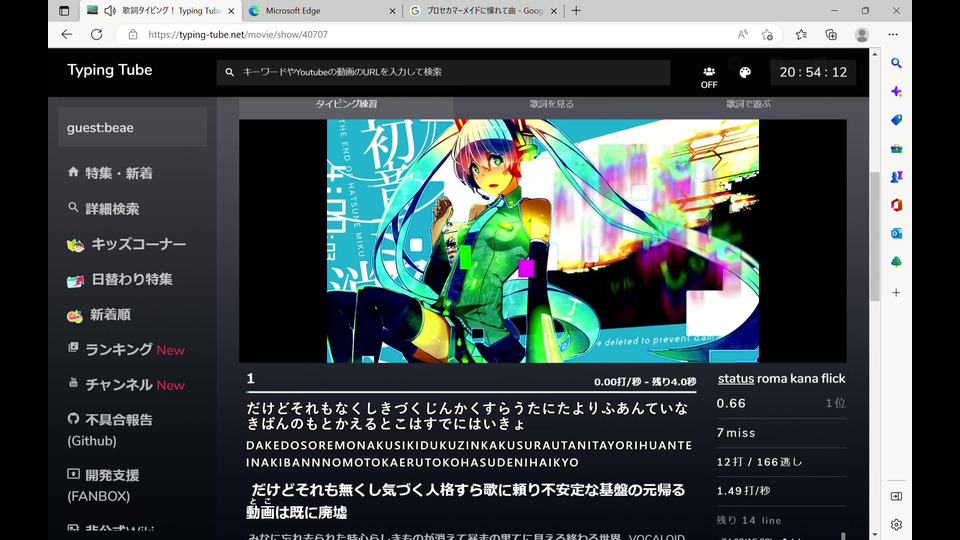Click the Hatsune Miku video player
Viewport: 960px width, 540px height.
[x=542, y=241]
